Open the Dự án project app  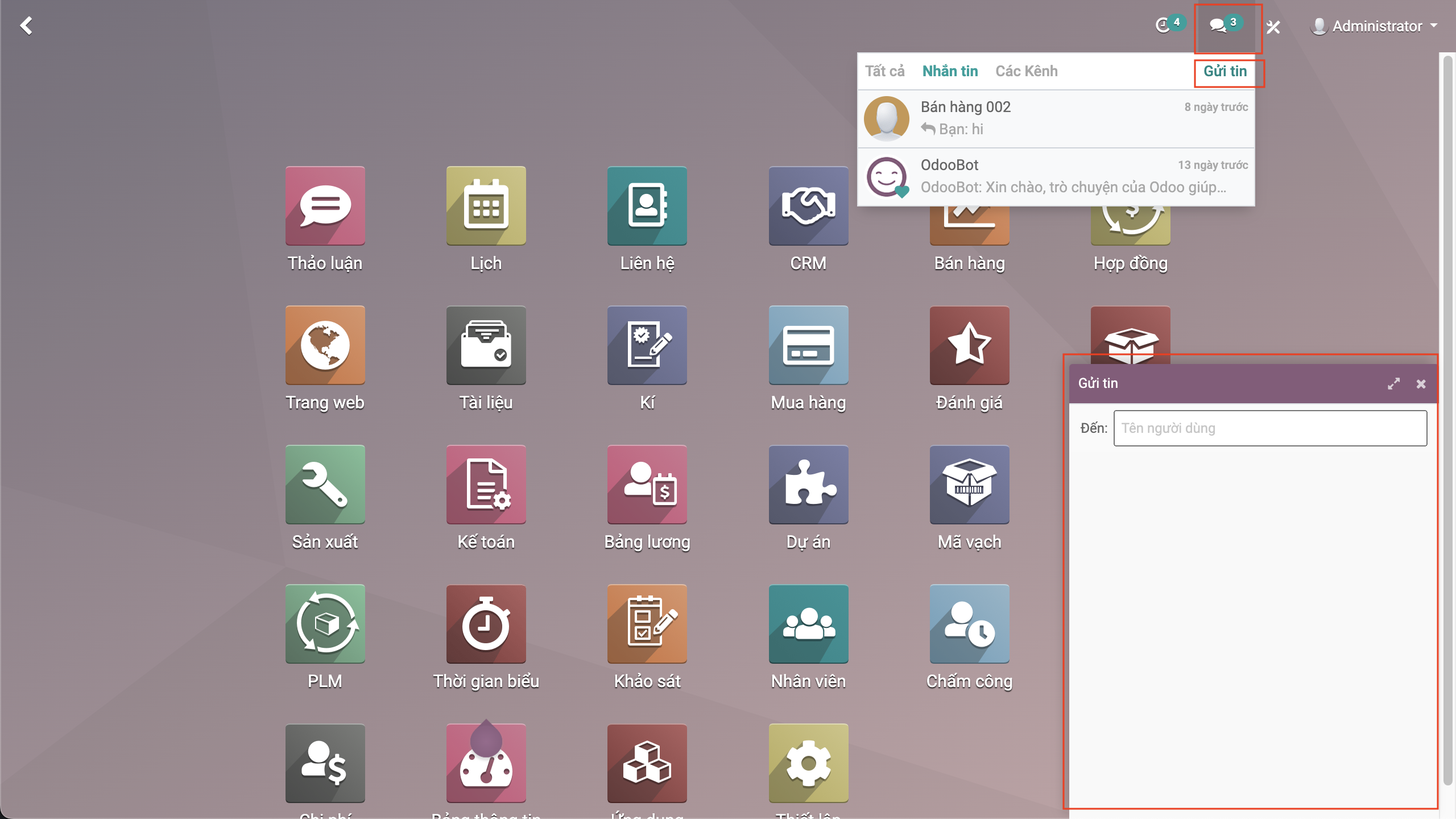(808, 485)
